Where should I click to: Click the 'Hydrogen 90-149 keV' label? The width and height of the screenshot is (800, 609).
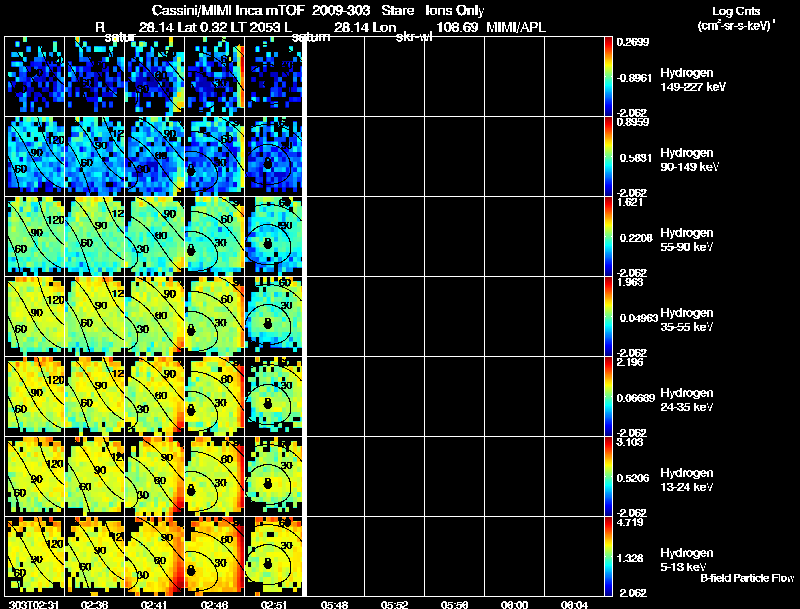[x=689, y=160]
